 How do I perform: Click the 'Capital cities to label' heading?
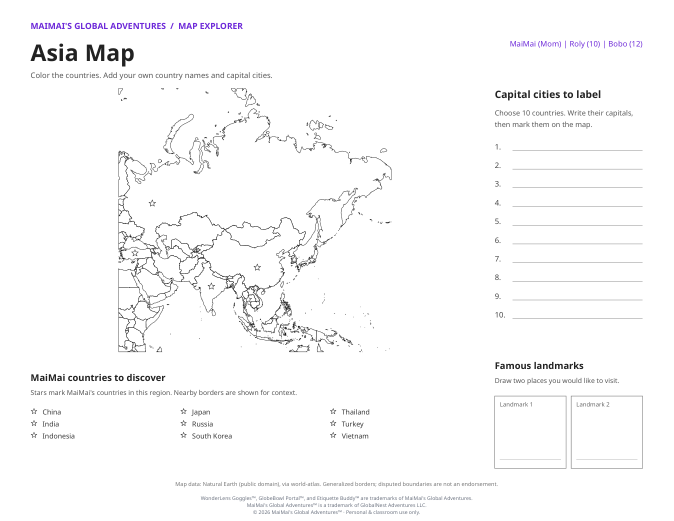coord(548,95)
